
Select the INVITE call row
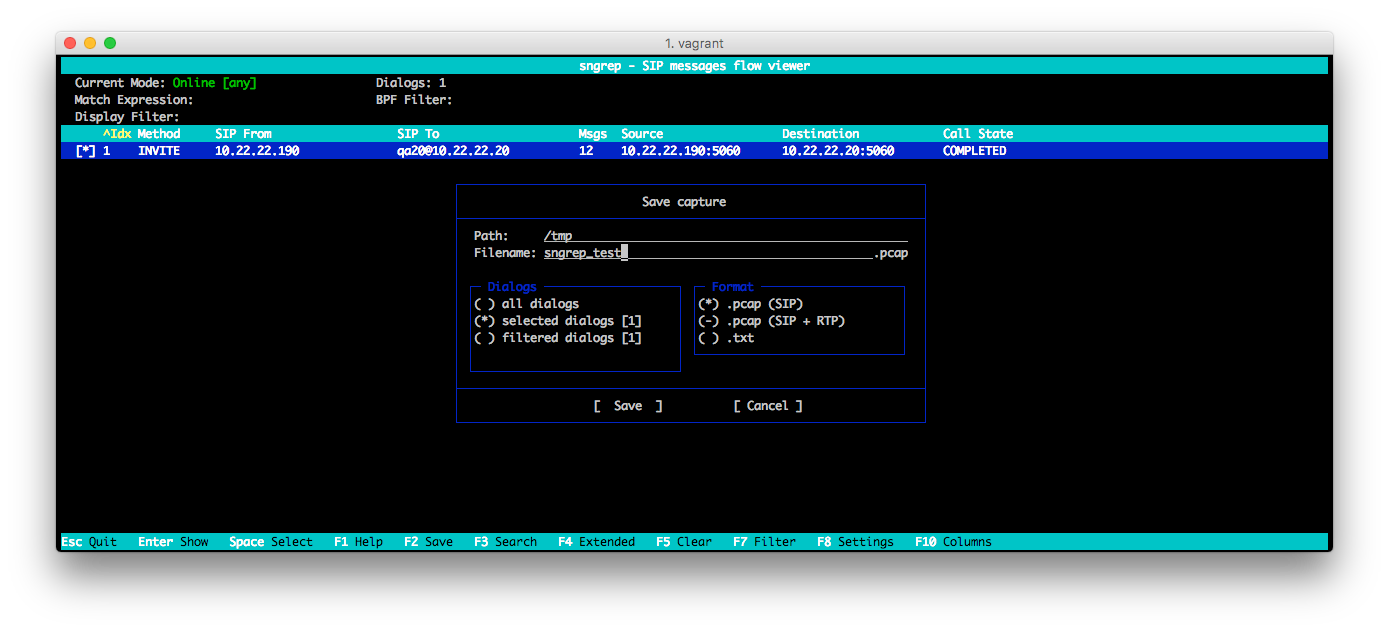[x=400, y=150]
